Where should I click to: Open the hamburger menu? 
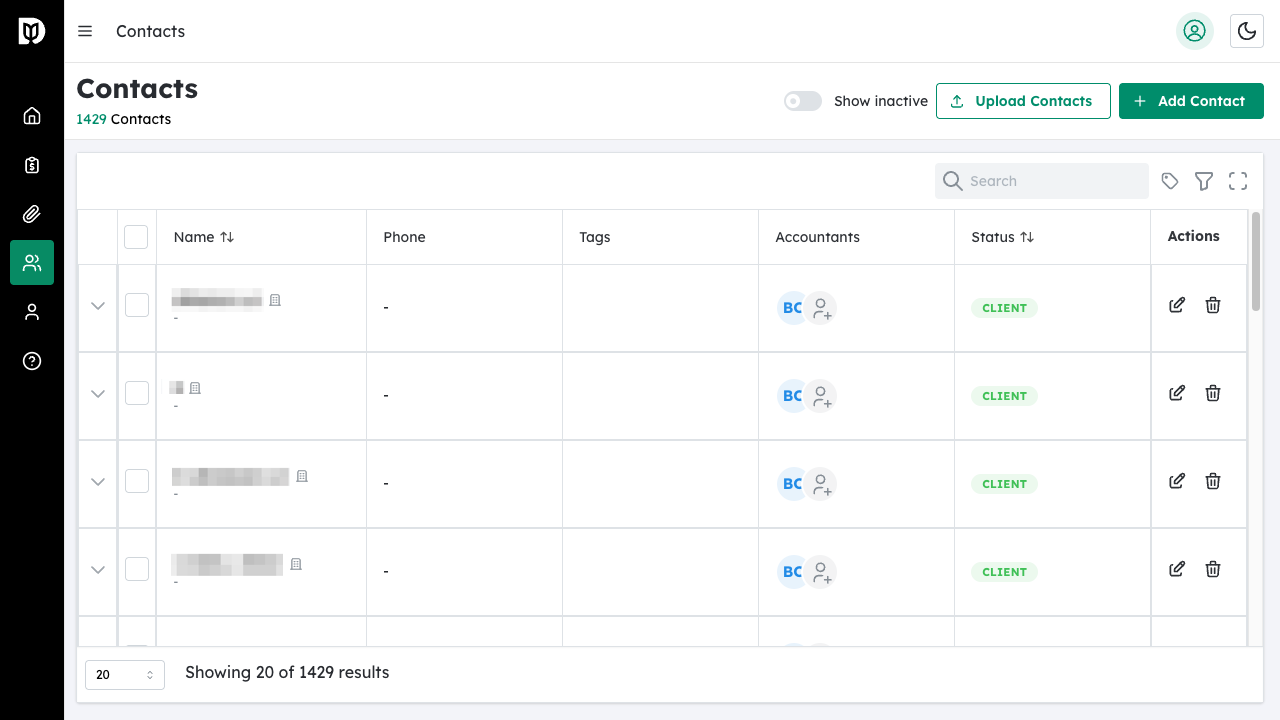coord(85,31)
